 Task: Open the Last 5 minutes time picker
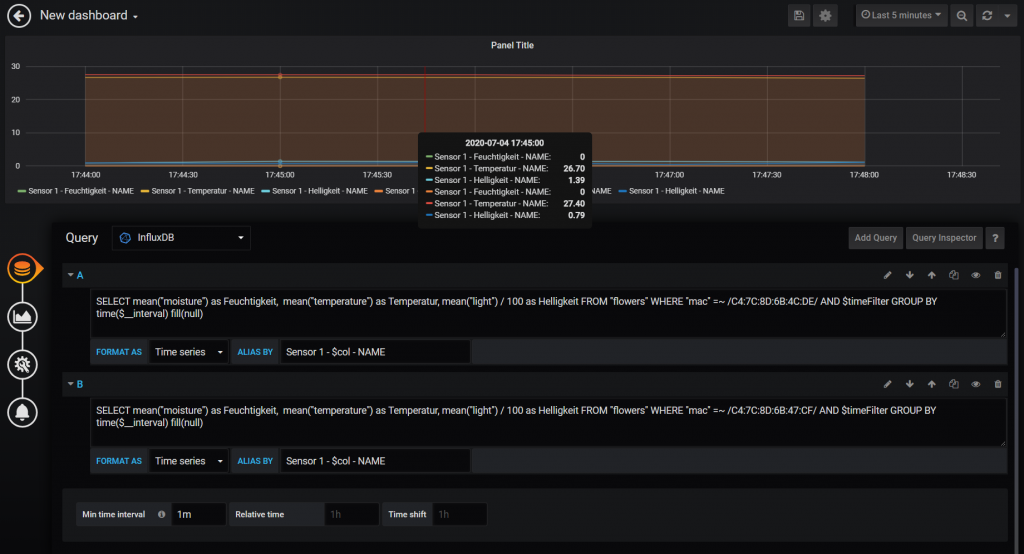click(901, 16)
